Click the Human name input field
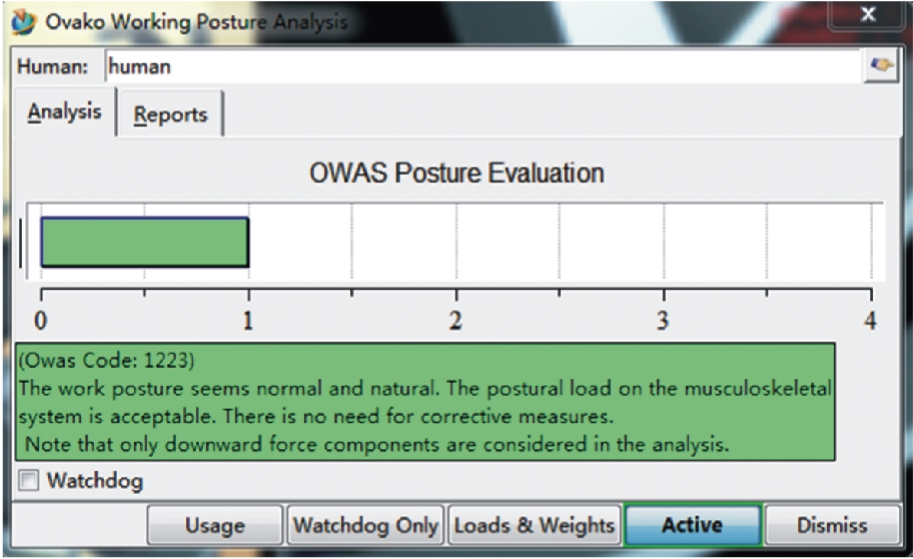Image resolution: width=913 pixels, height=559 pixels. 480,67
